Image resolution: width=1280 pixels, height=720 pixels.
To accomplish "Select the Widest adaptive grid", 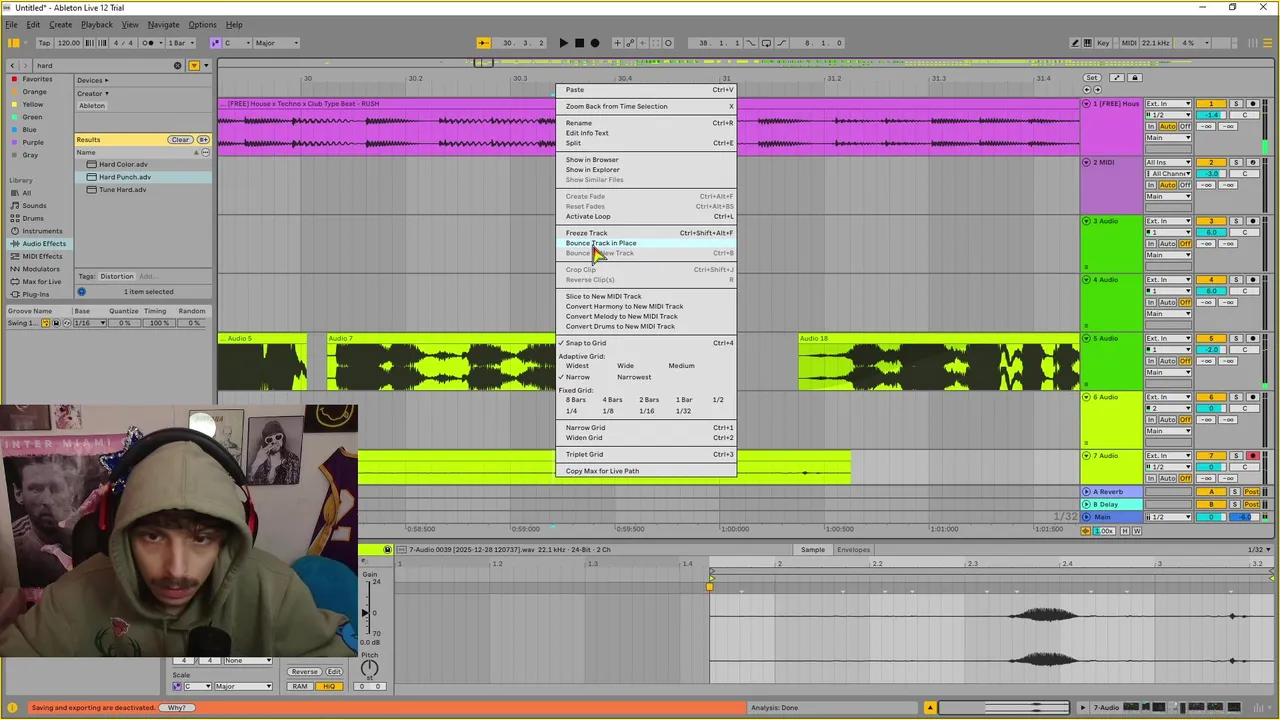I will click(x=577, y=366).
